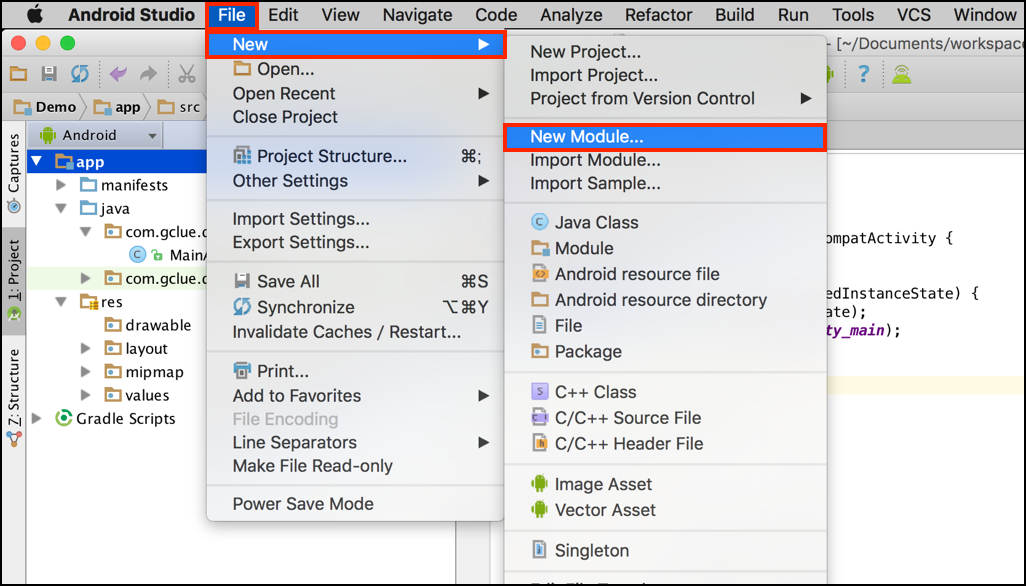Open the Apple menu
The height and width of the screenshot is (586, 1026).
coord(35,15)
